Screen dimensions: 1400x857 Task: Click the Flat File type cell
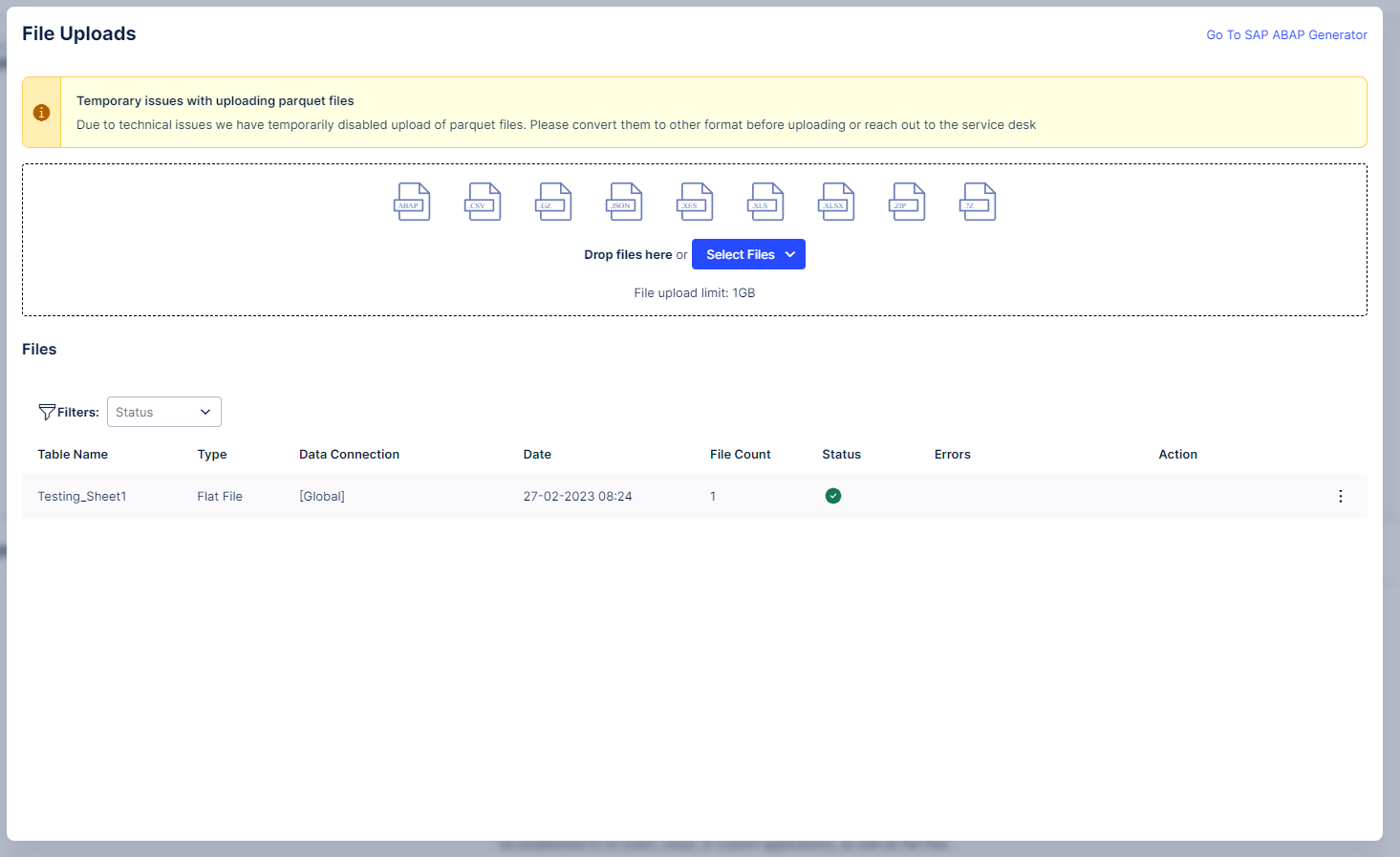coord(220,497)
